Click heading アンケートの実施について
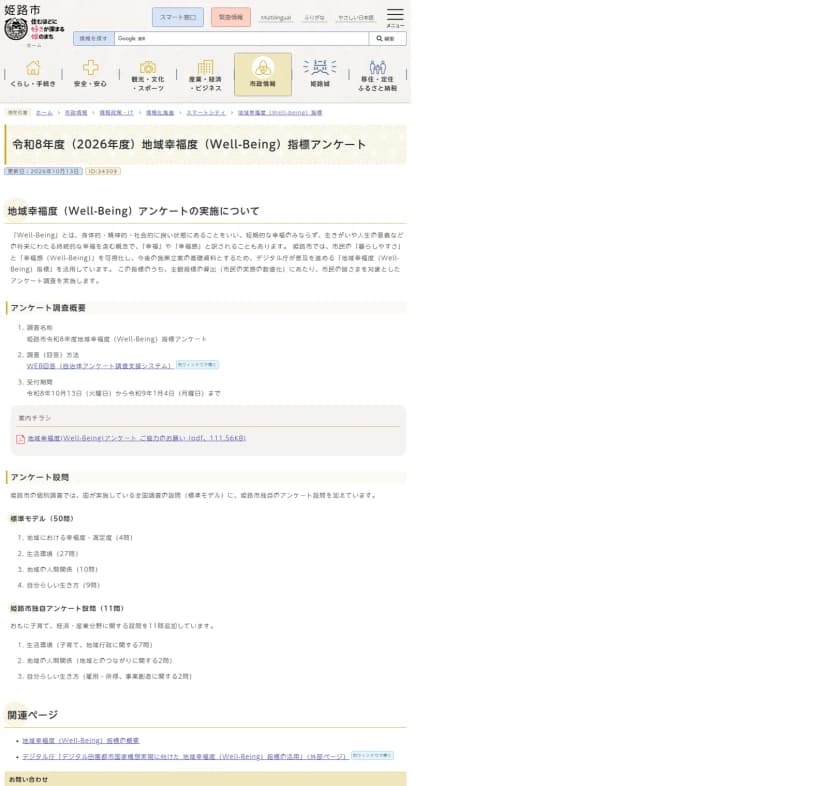 point(133,211)
